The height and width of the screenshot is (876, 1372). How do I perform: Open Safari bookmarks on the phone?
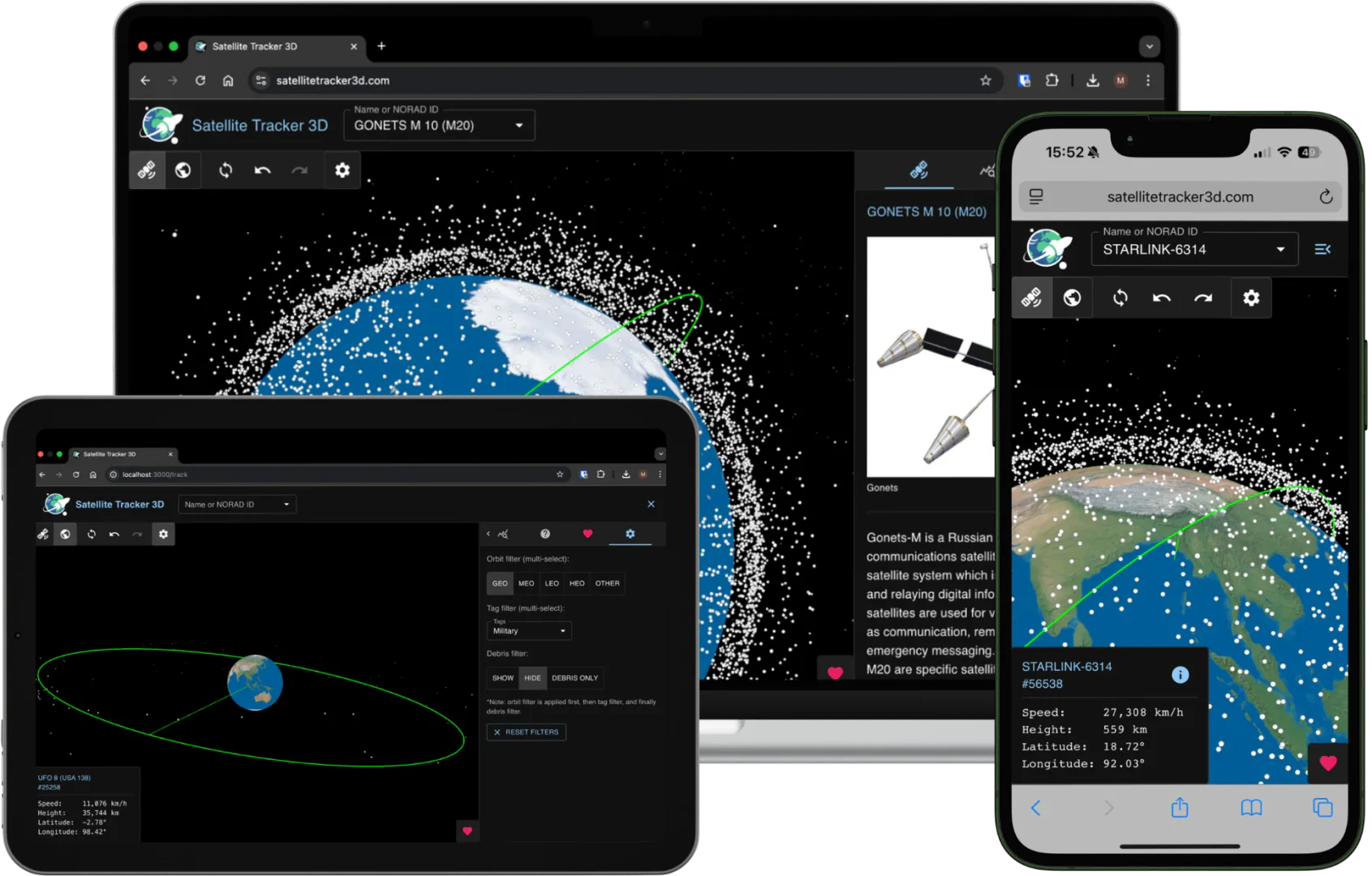pos(1250,808)
